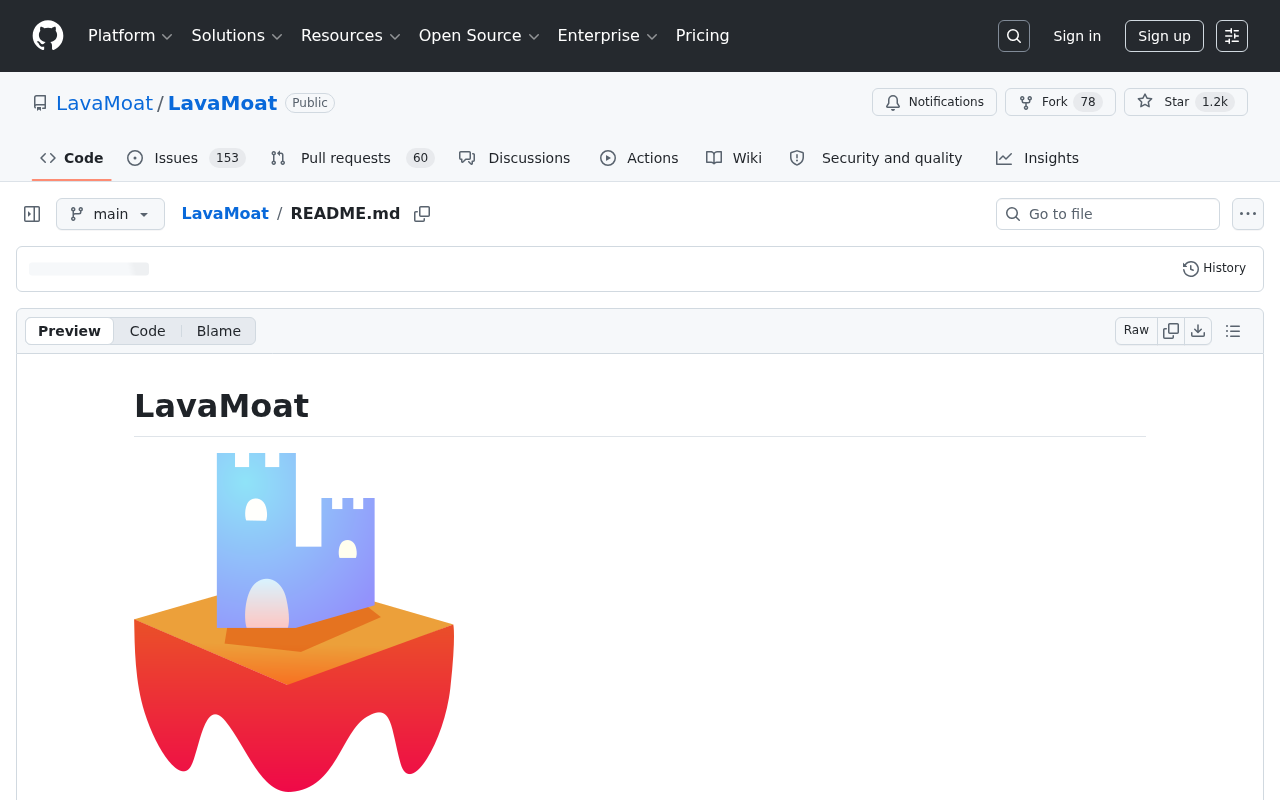Screen dimensions: 1280x800
Task: Click the Sign in link
Action: pyautogui.click(x=1077, y=36)
